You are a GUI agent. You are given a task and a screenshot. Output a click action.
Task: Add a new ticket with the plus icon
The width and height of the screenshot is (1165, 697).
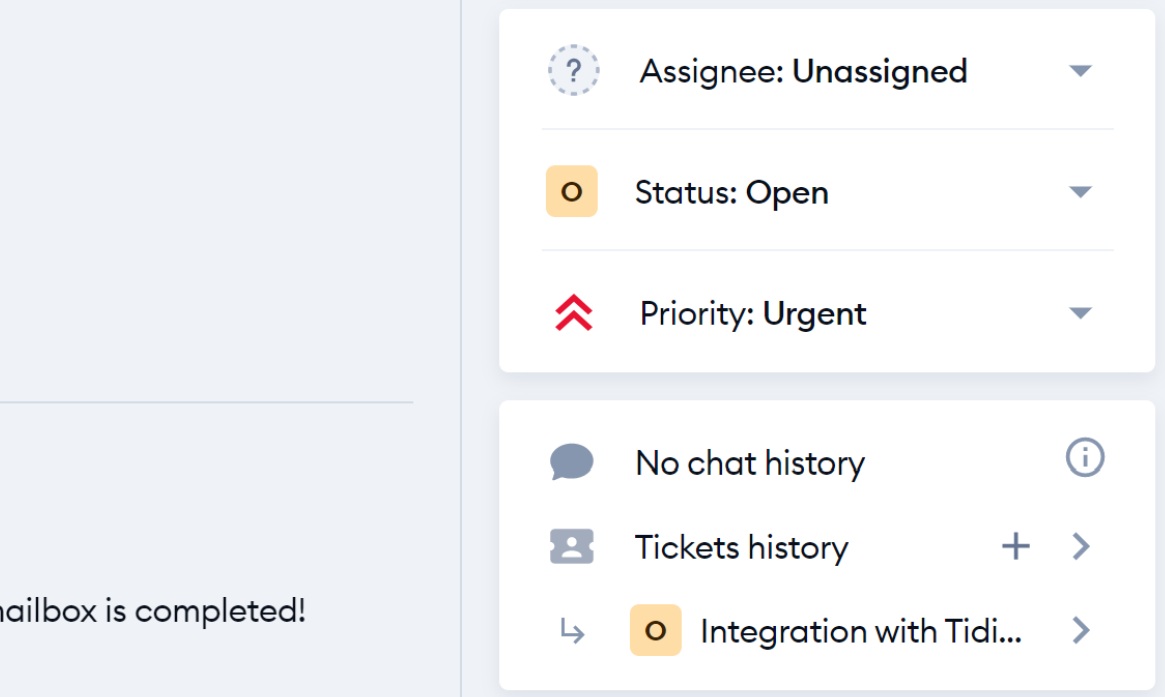(1016, 546)
